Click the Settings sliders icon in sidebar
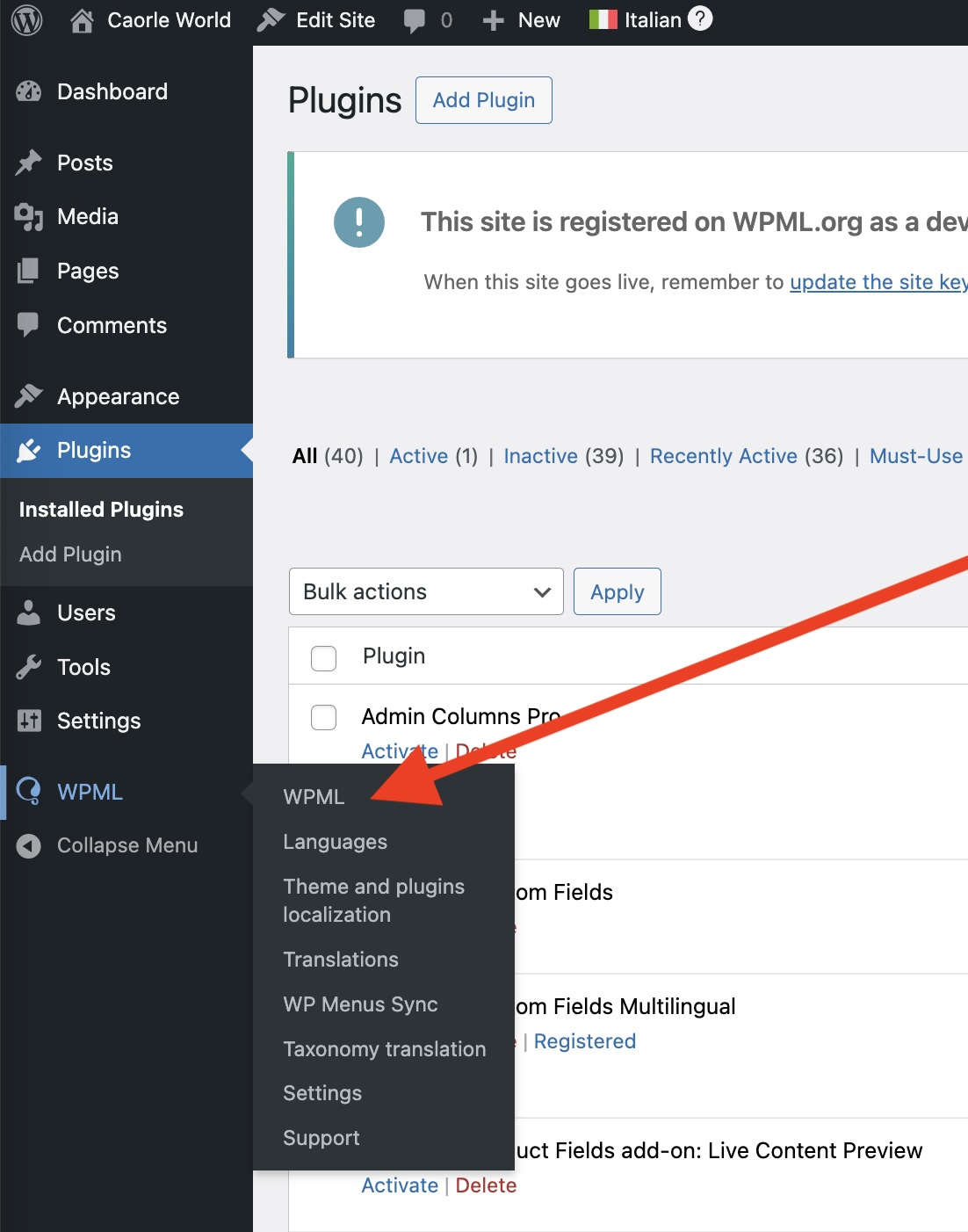 tap(29, 721)
